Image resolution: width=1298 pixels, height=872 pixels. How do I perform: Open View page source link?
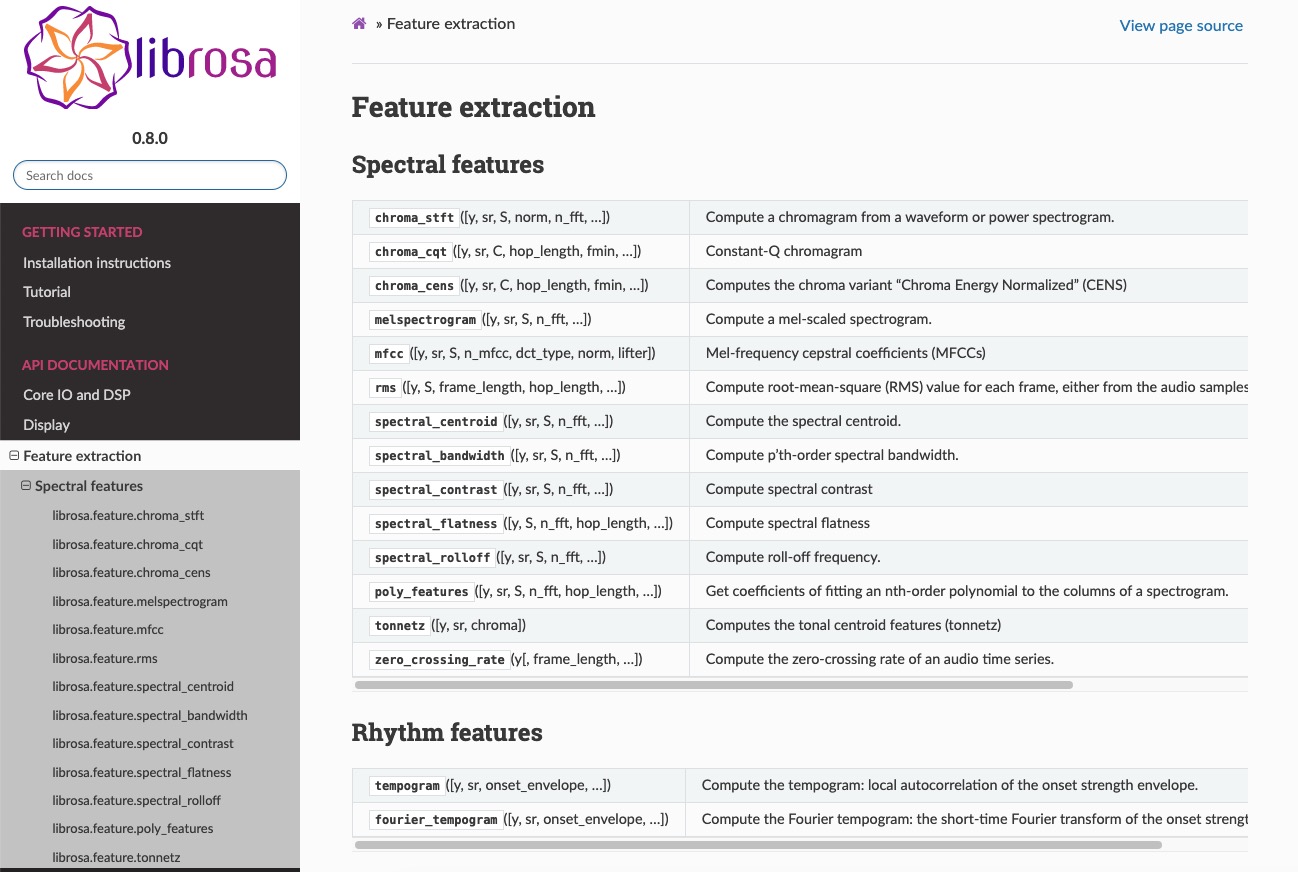pyautogui.click(x=1181, y=26)
